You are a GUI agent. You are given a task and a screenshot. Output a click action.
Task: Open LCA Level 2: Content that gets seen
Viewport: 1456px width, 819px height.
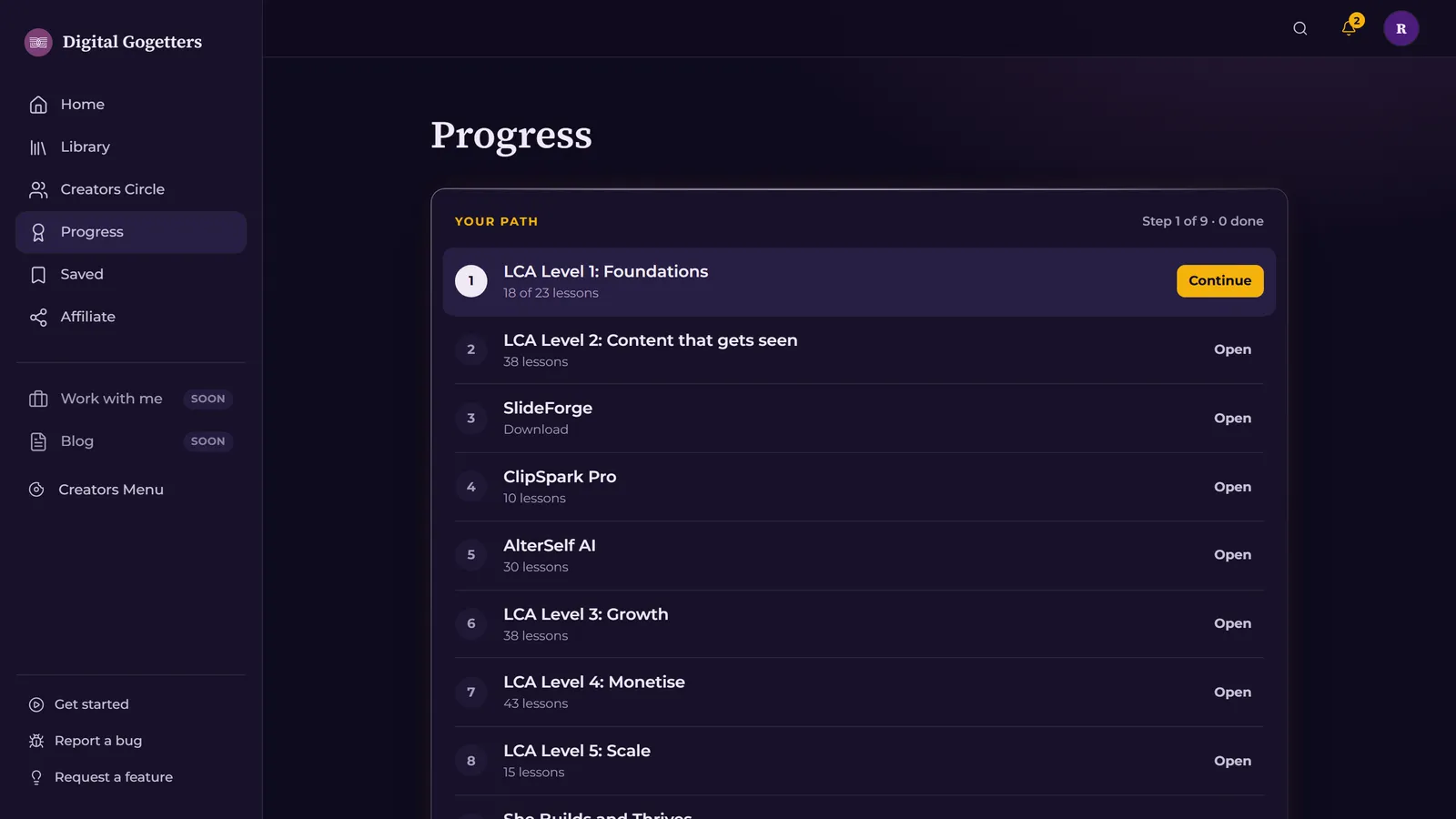859,349
